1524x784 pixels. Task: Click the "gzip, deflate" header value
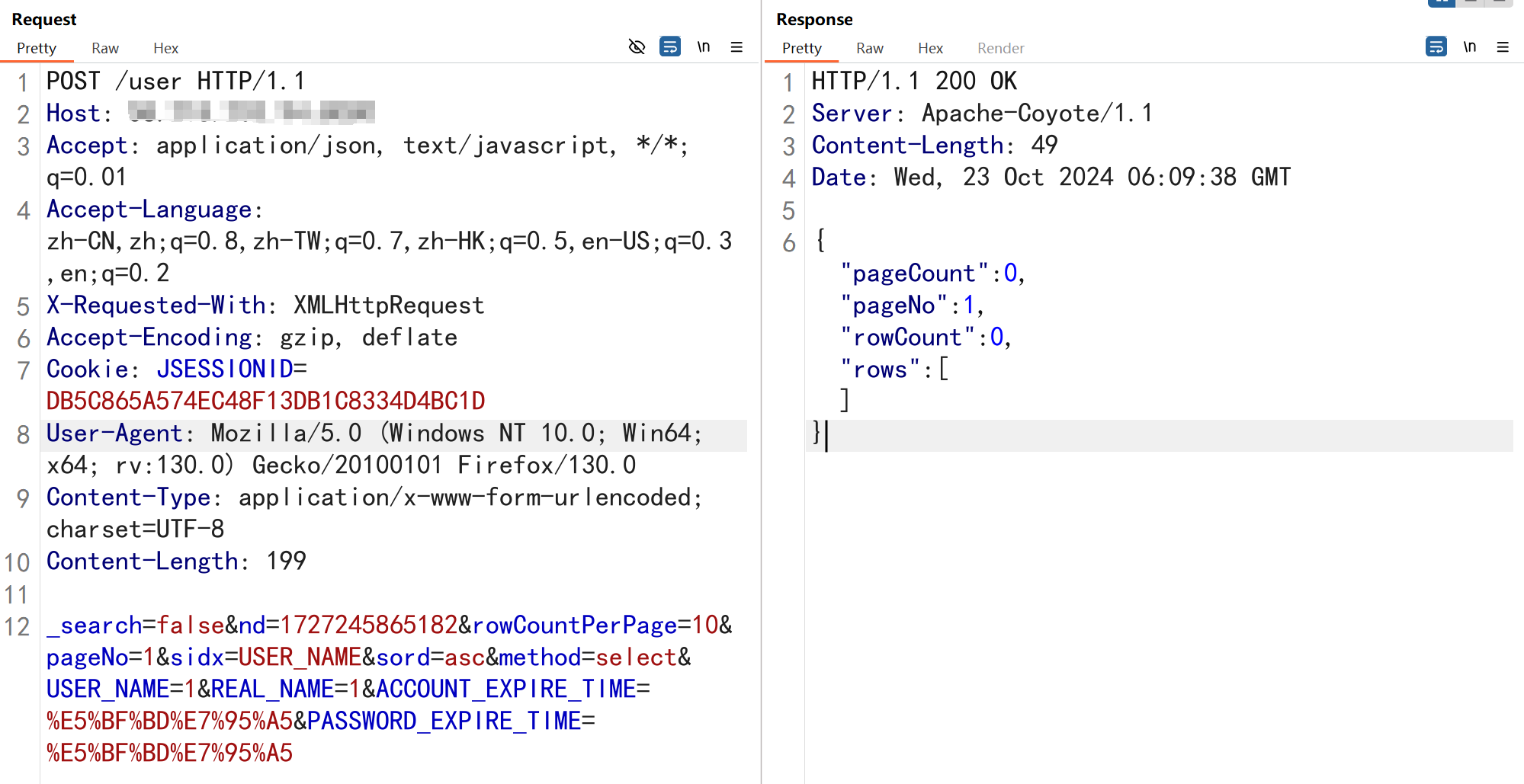pyautogui.click(x=369, y=337)
